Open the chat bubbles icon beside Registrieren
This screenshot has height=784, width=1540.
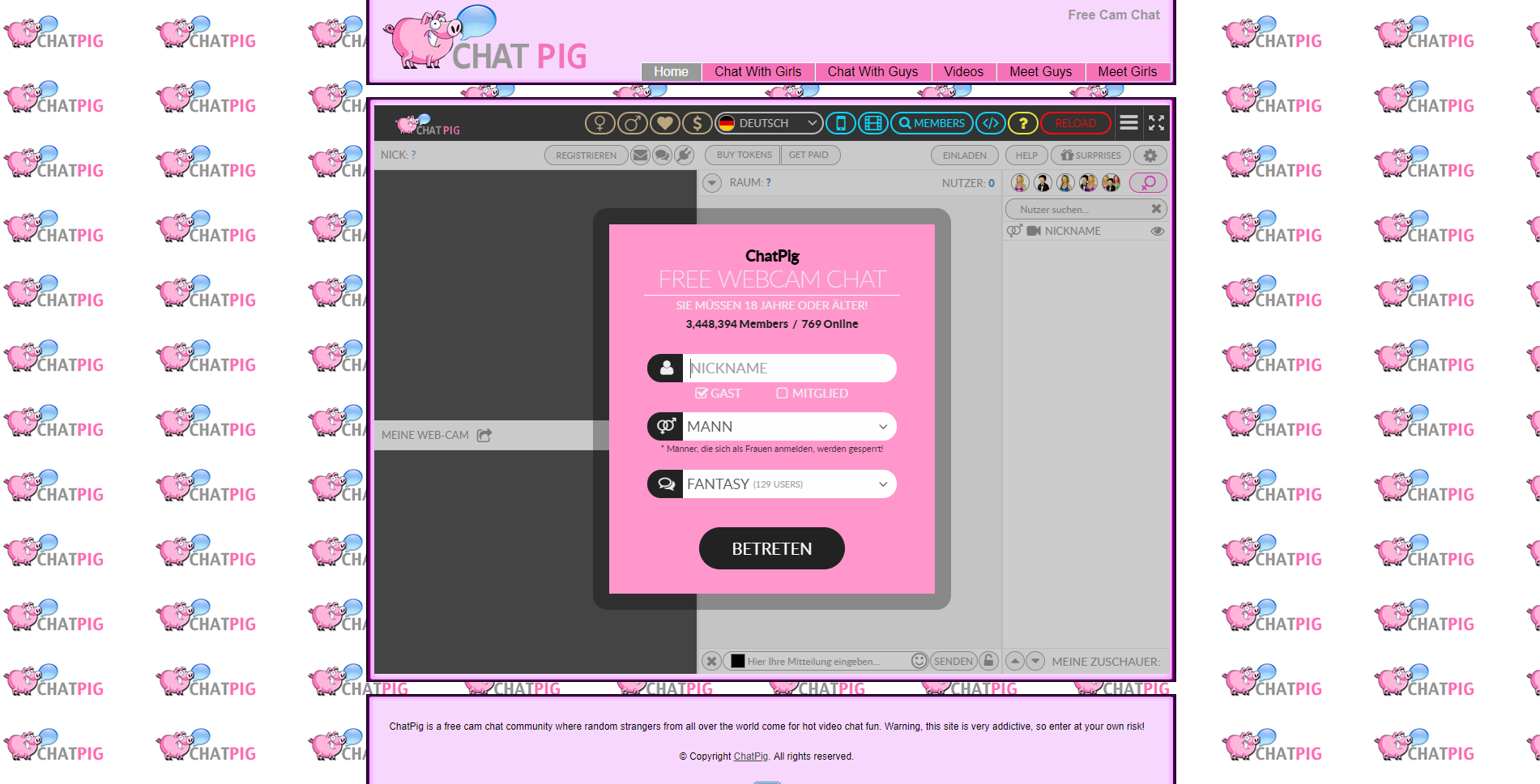(x=662, y=155)
